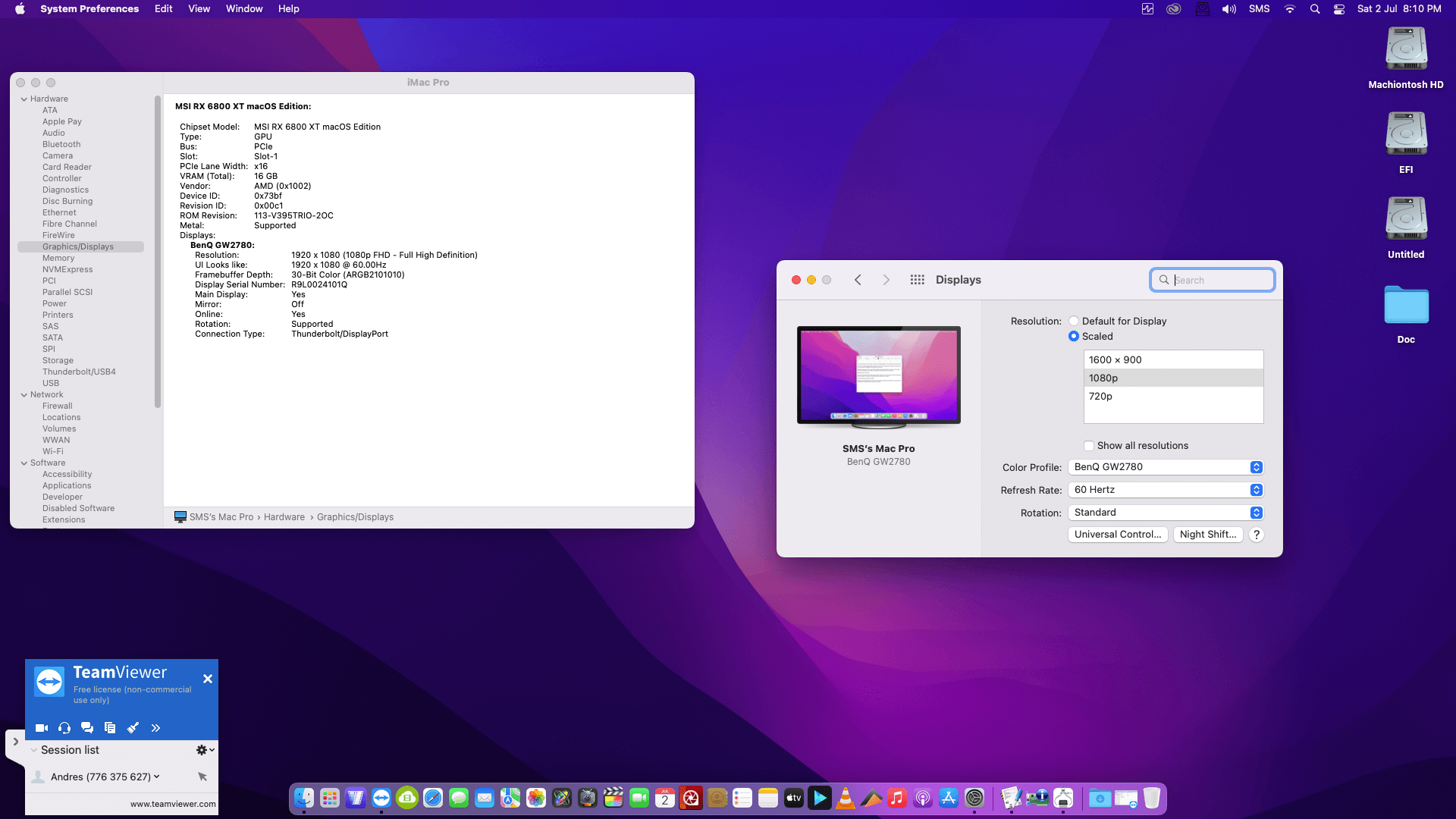
Task: Select the 1600 × 900 resolution
Action: click(x=1173, y=360)
